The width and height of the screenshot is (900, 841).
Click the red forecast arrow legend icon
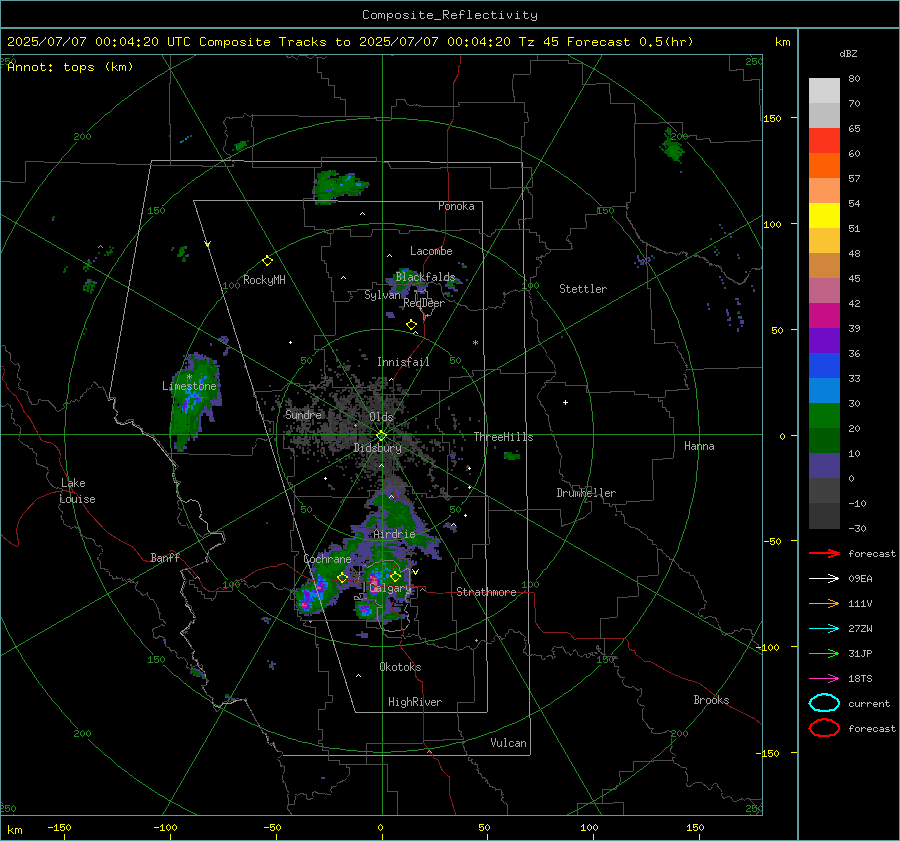(824, 553)
